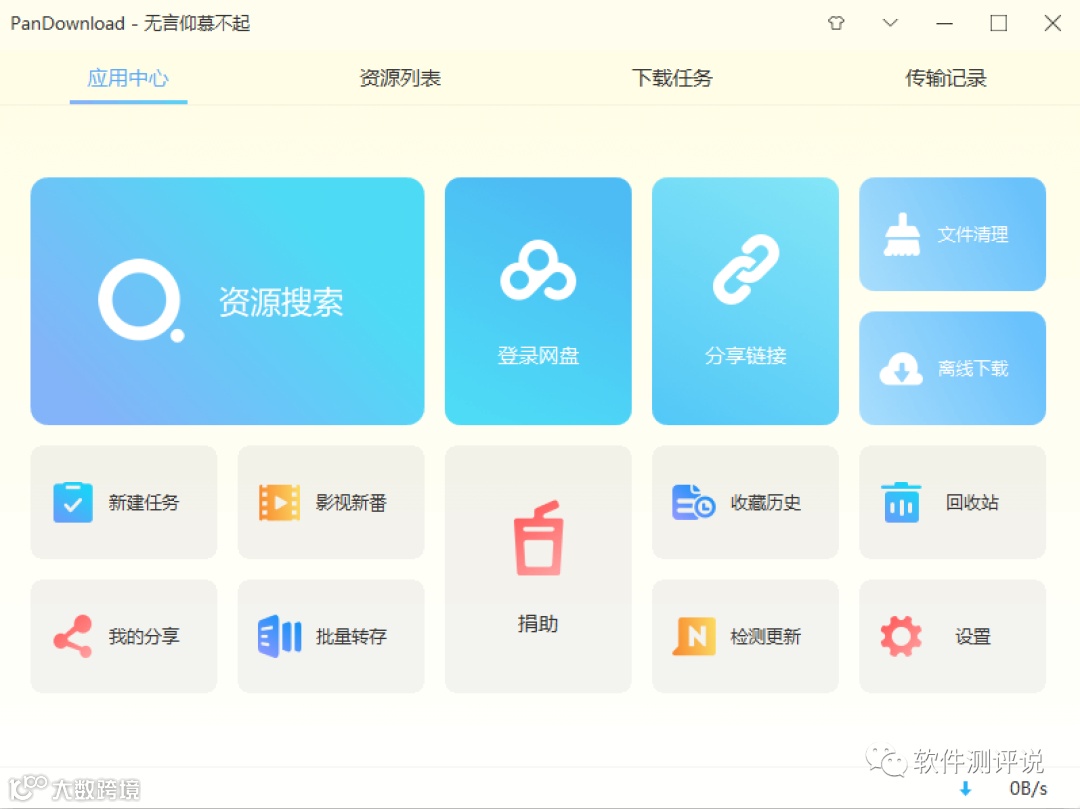Image resolution: width=1080 pixels, height=809 pixels.
Task: Click the 回收站 label
Action: pyautogui.click(x=973, y=503)
